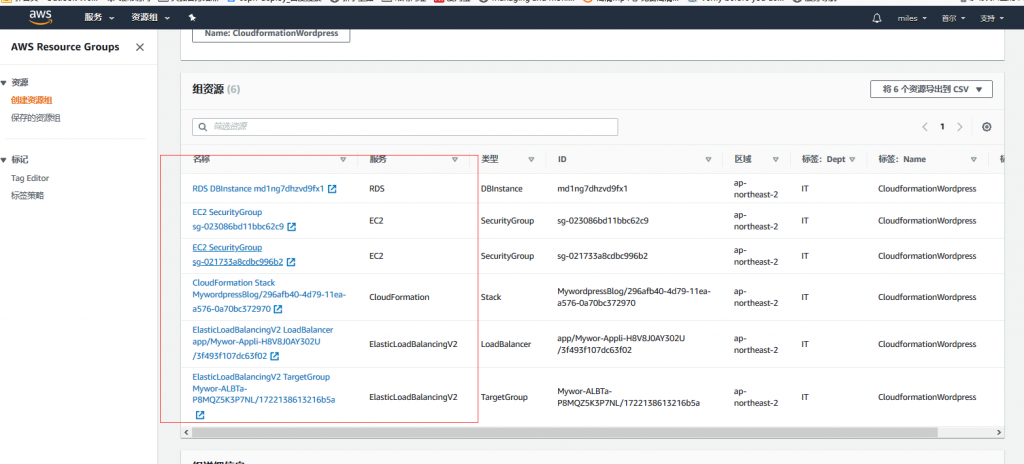Screen dimensions: 1024x464
Task: Open the AWS logo home link
Action: (40, 17)
